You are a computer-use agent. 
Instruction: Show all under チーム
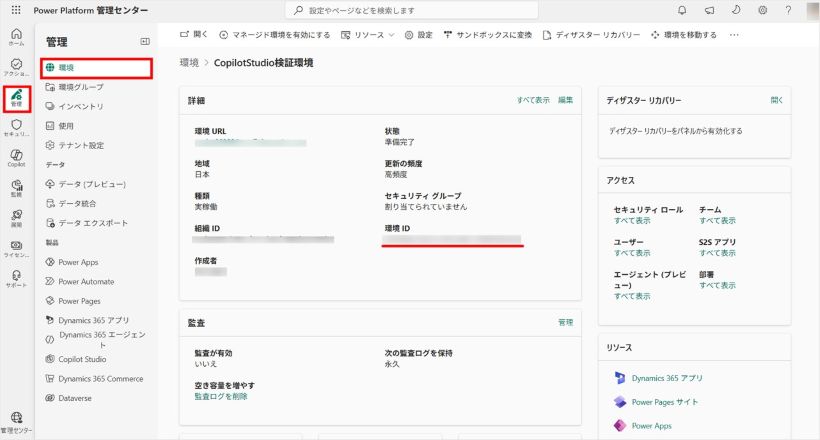717,220
